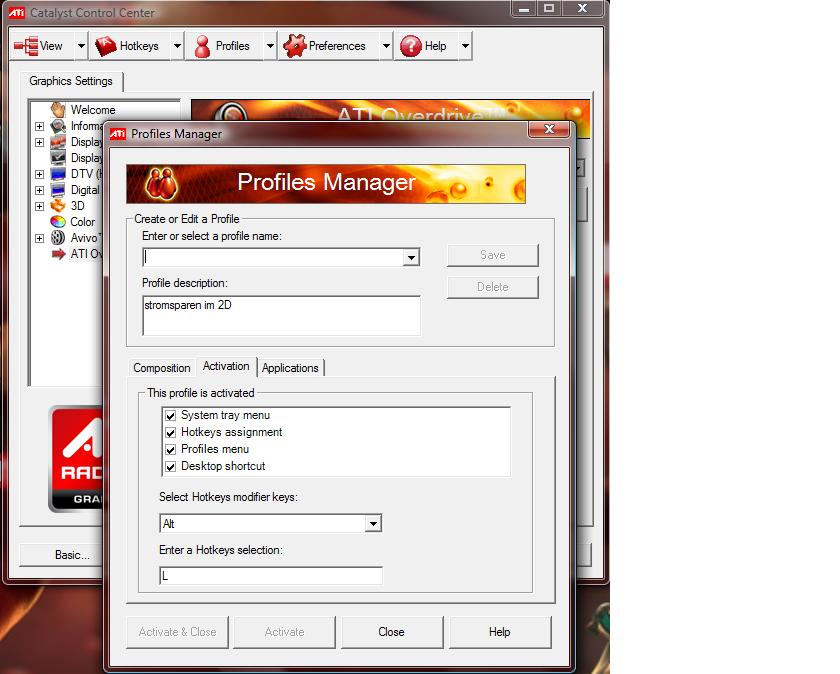Image resolution: width=840 pixels, height=674 pixels.
Task: Click the ATI Overdrive red arrow icon
Action: [58, 254]
